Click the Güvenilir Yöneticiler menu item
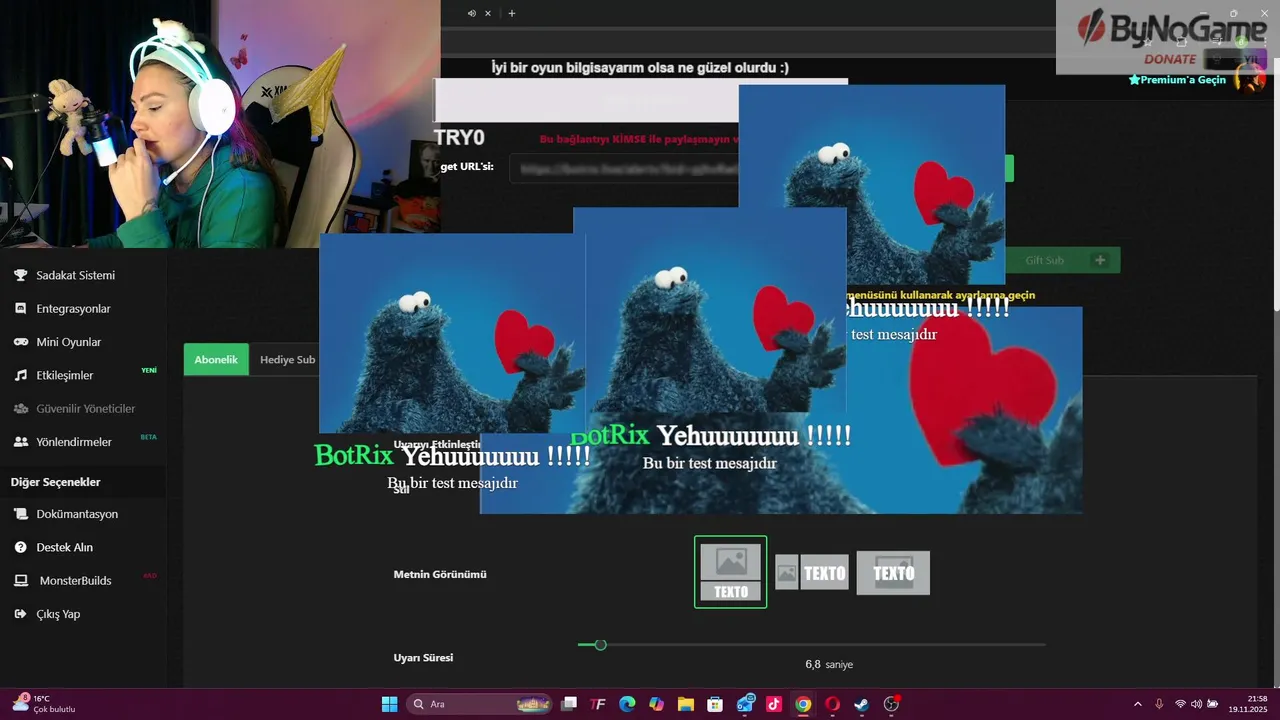This screenshot has height=720, width=1280. pyautogui.click(x=85, y=408)
